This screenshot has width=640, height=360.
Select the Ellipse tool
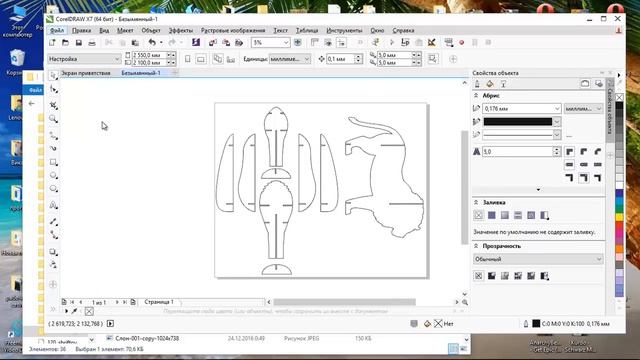[53, 176]
